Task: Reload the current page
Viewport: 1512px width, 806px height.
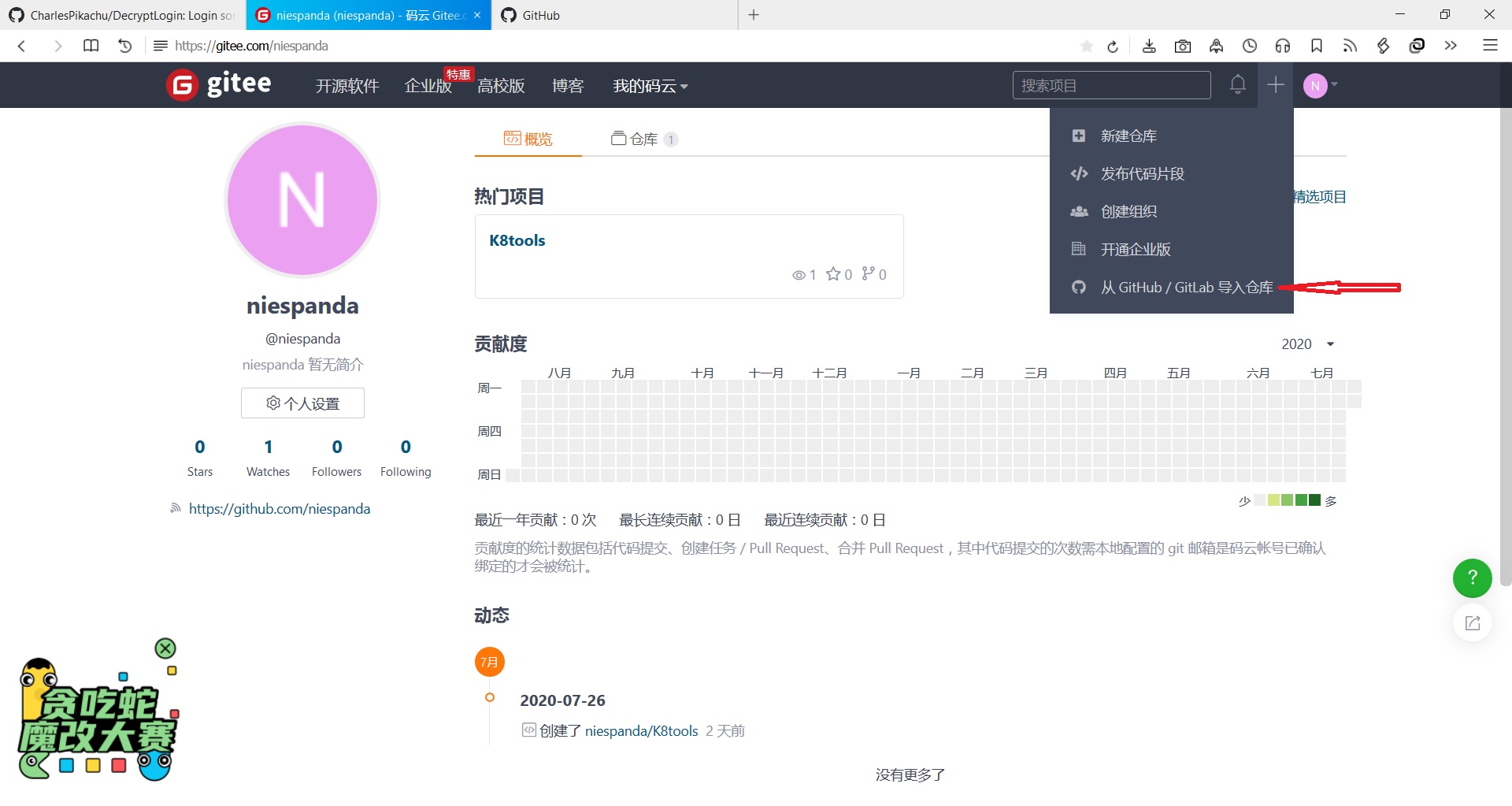Action: 1113,46
